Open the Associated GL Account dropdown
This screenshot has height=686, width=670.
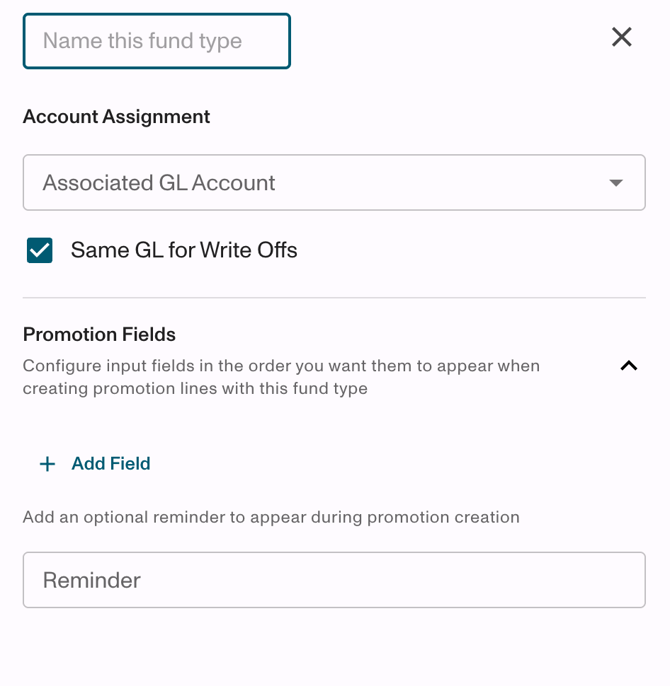pyautogui.click(x=333, y=183)
